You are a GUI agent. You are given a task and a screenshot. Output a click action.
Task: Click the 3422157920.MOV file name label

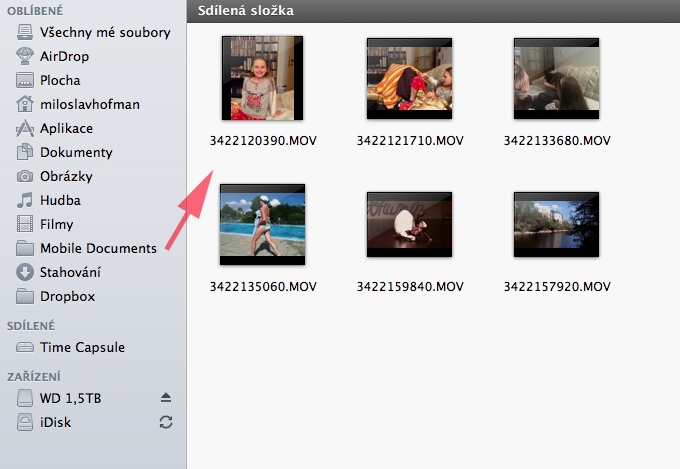pyautogui.click(x=556, y=287)
